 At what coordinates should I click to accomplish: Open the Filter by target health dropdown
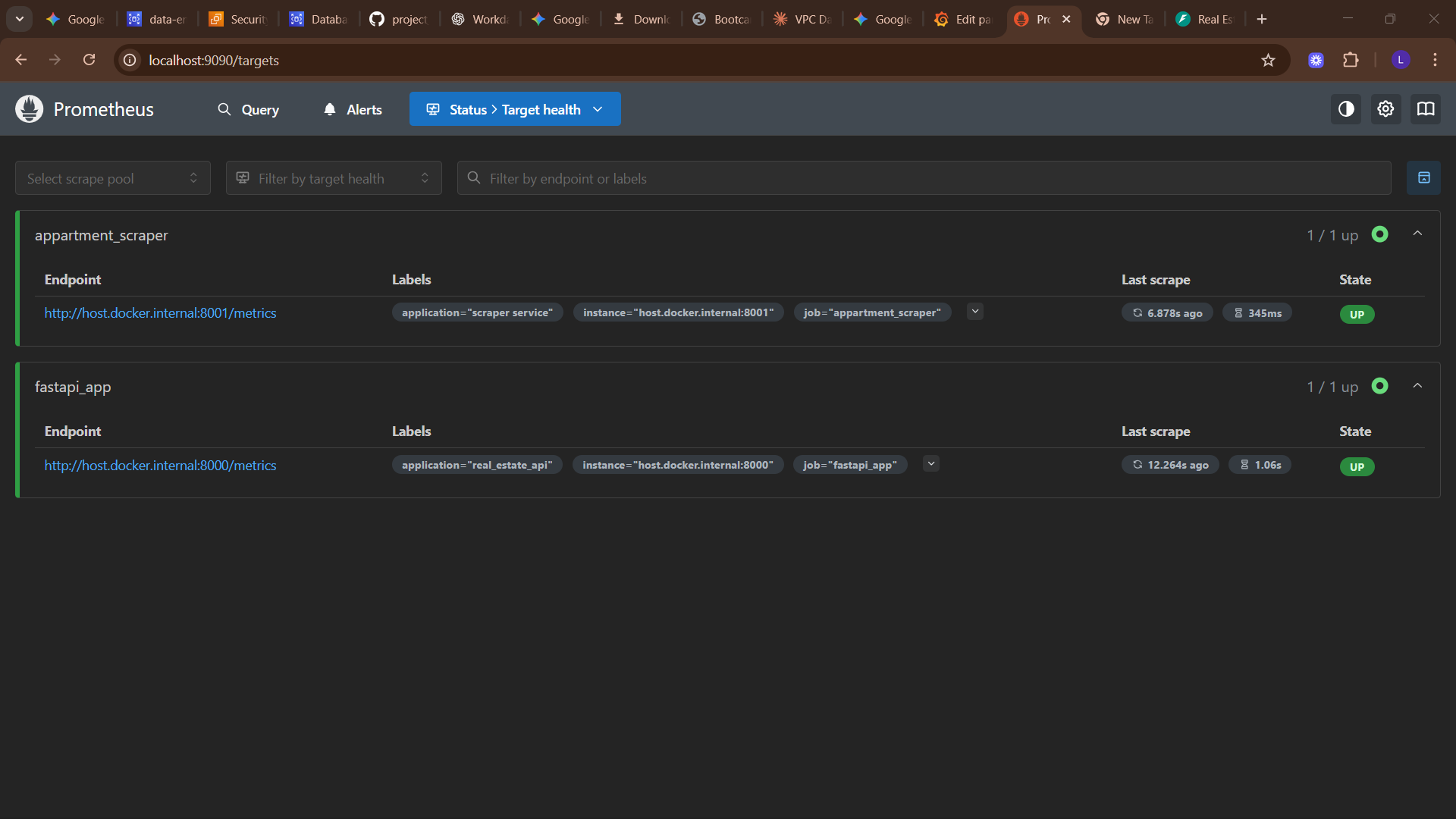(x=334, y=178)
